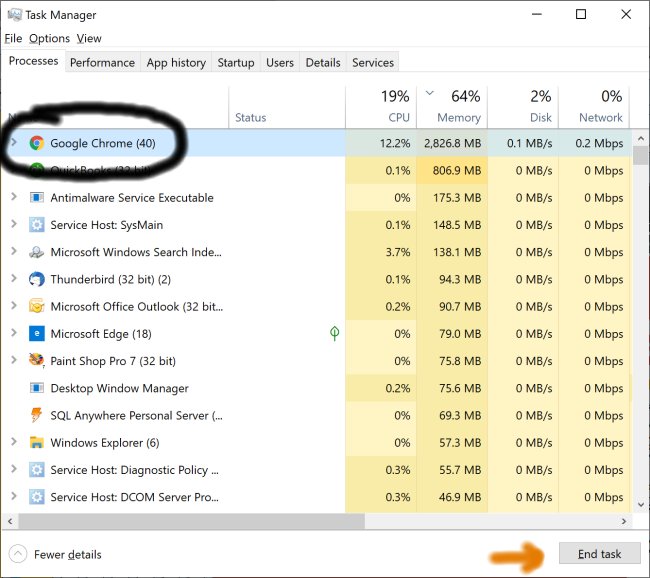Expand the Service Host: SysMain row
This screenshot has width=650, height=578.
(x=14, y=224)
